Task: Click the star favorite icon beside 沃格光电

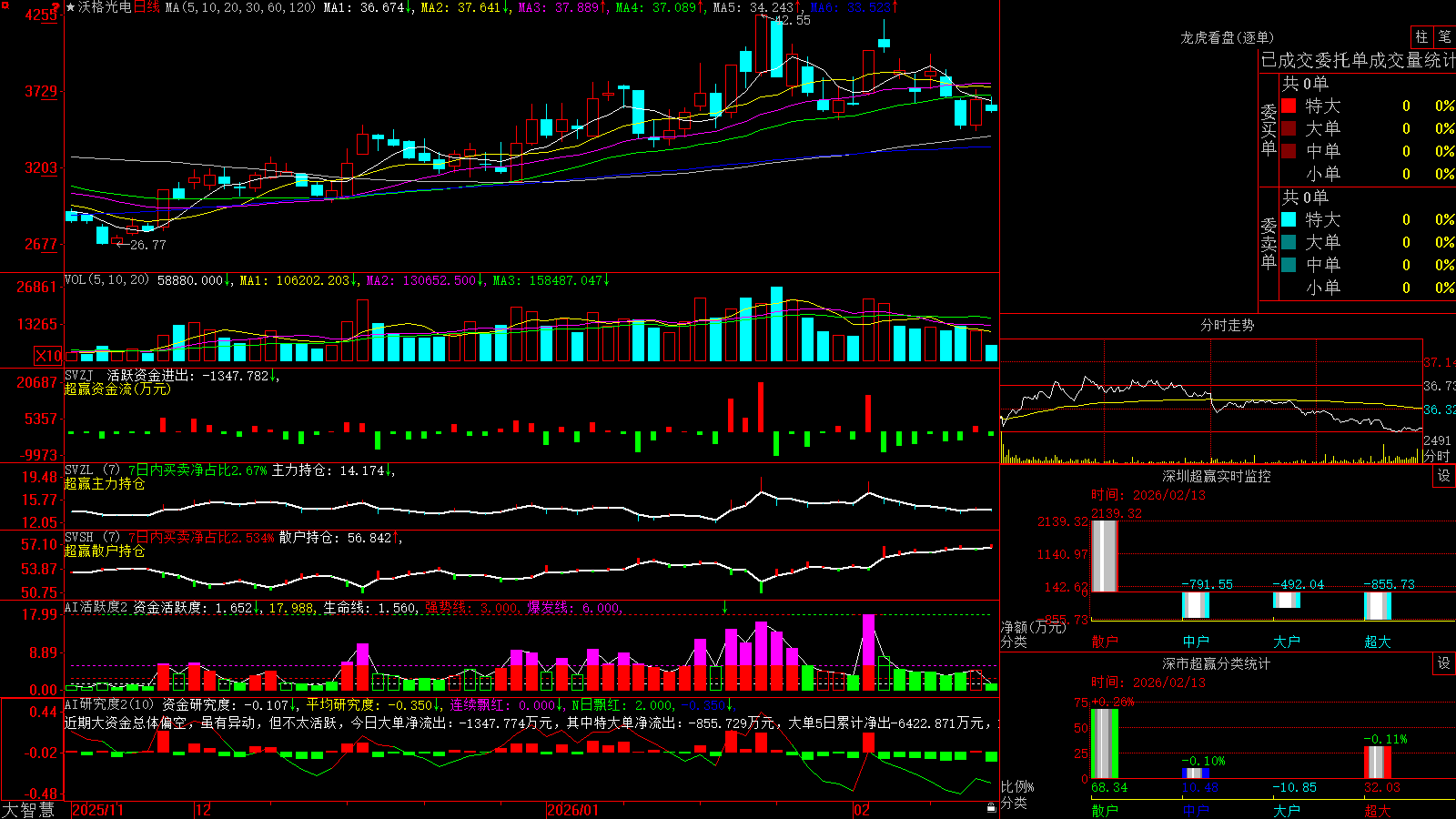Action: pyautogui.click(x=71, y=7)
